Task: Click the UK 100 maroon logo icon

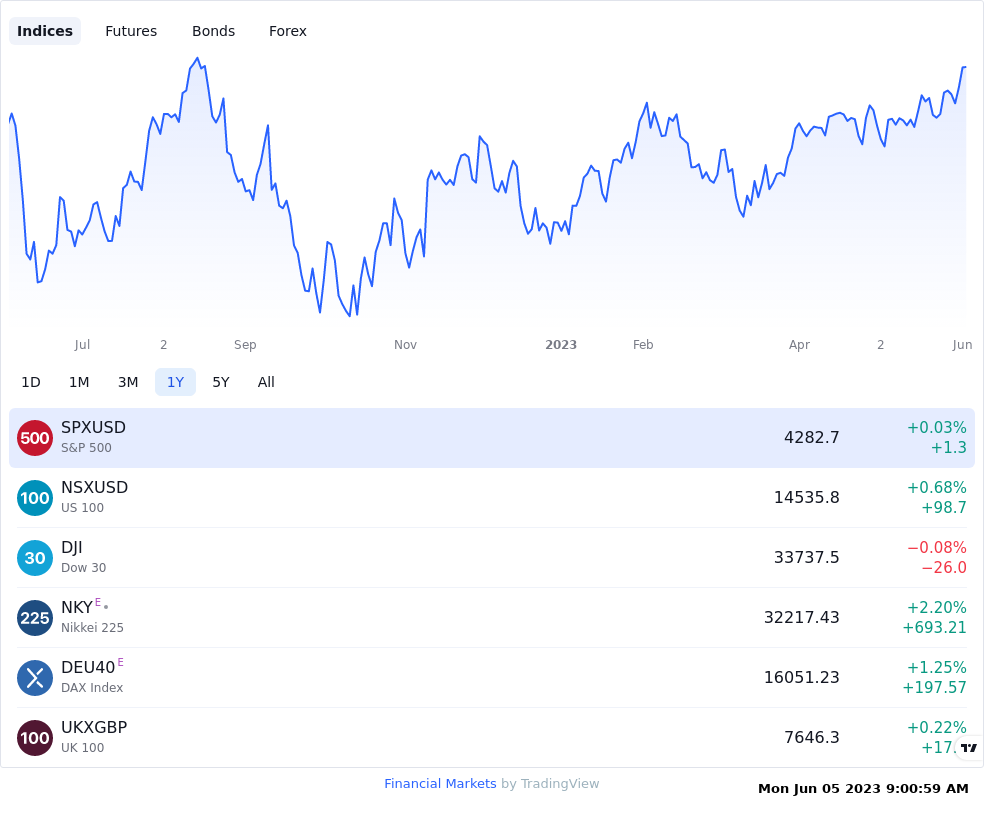Action: [x=35, y=738]
